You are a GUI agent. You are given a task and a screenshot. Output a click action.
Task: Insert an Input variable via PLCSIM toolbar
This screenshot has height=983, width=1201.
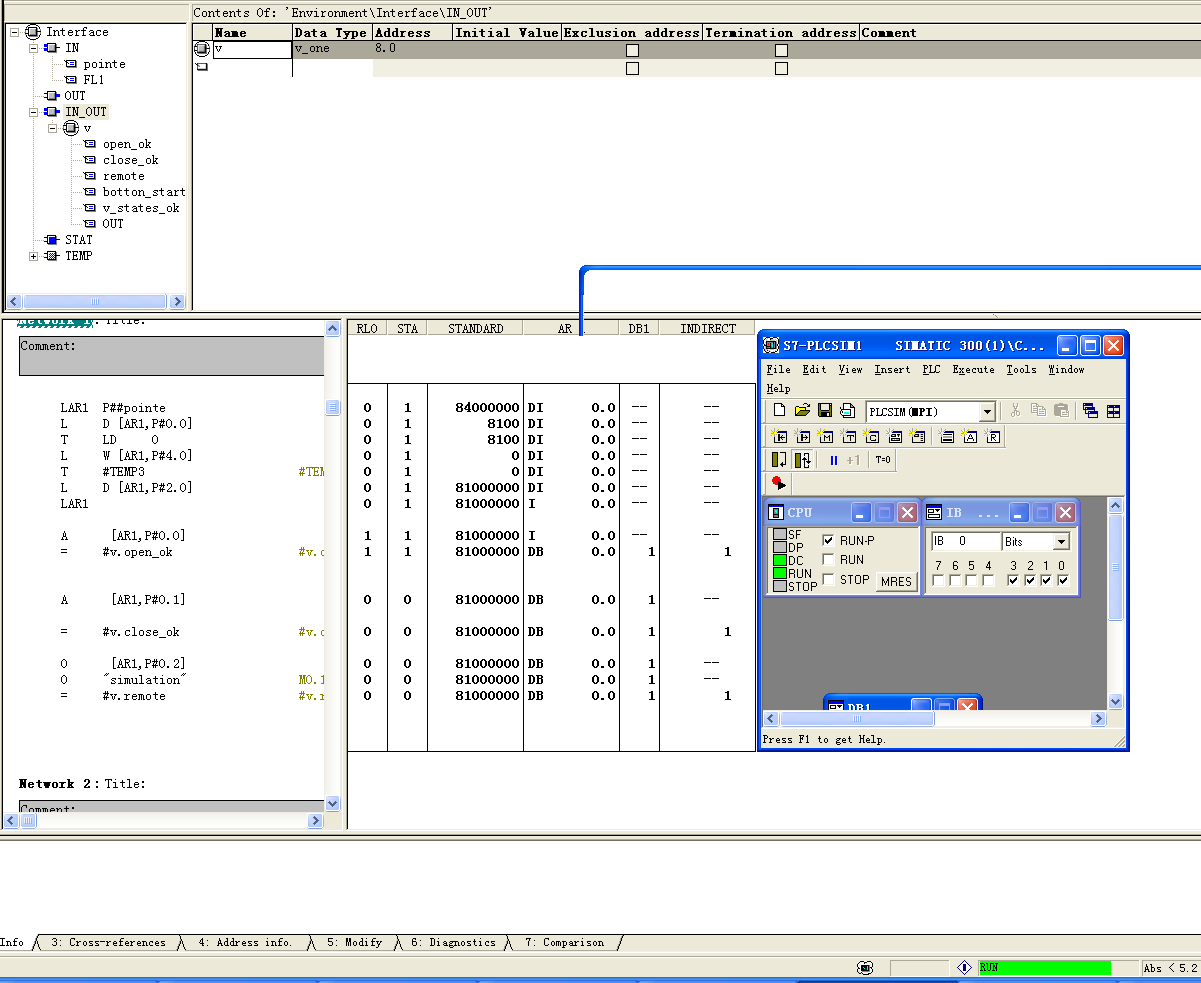(x=780, y=436)
